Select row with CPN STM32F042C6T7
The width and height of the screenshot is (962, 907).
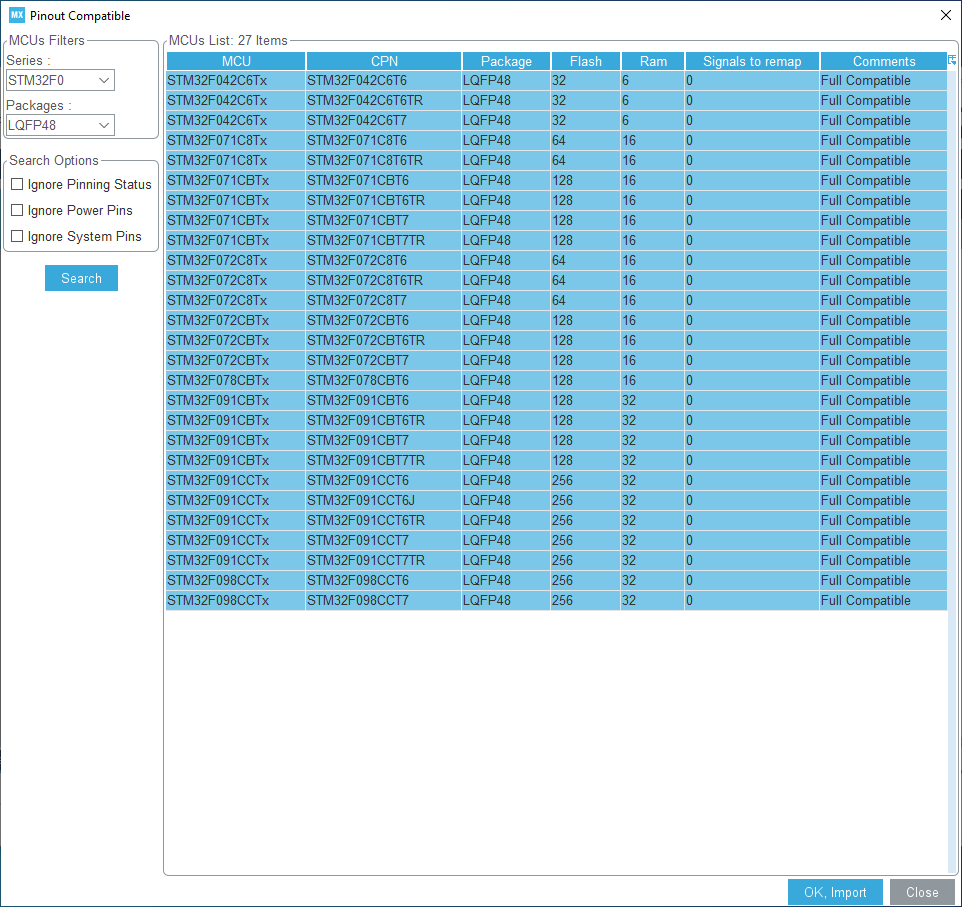click(556, 120)
